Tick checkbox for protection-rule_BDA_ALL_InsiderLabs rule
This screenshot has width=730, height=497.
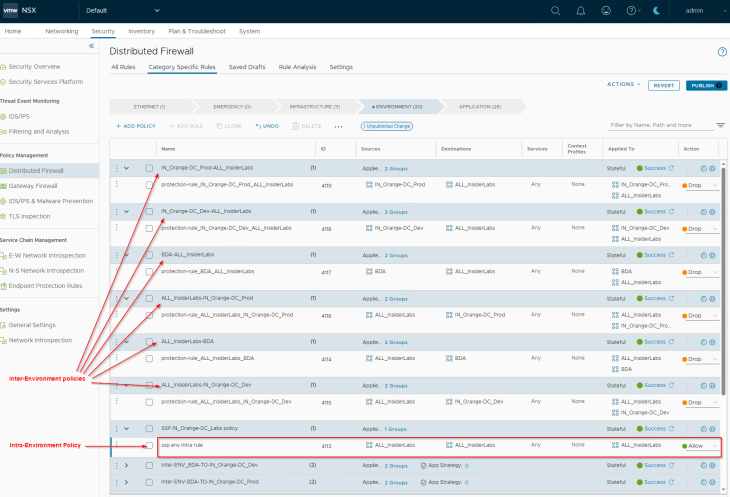tap(149, 272)
